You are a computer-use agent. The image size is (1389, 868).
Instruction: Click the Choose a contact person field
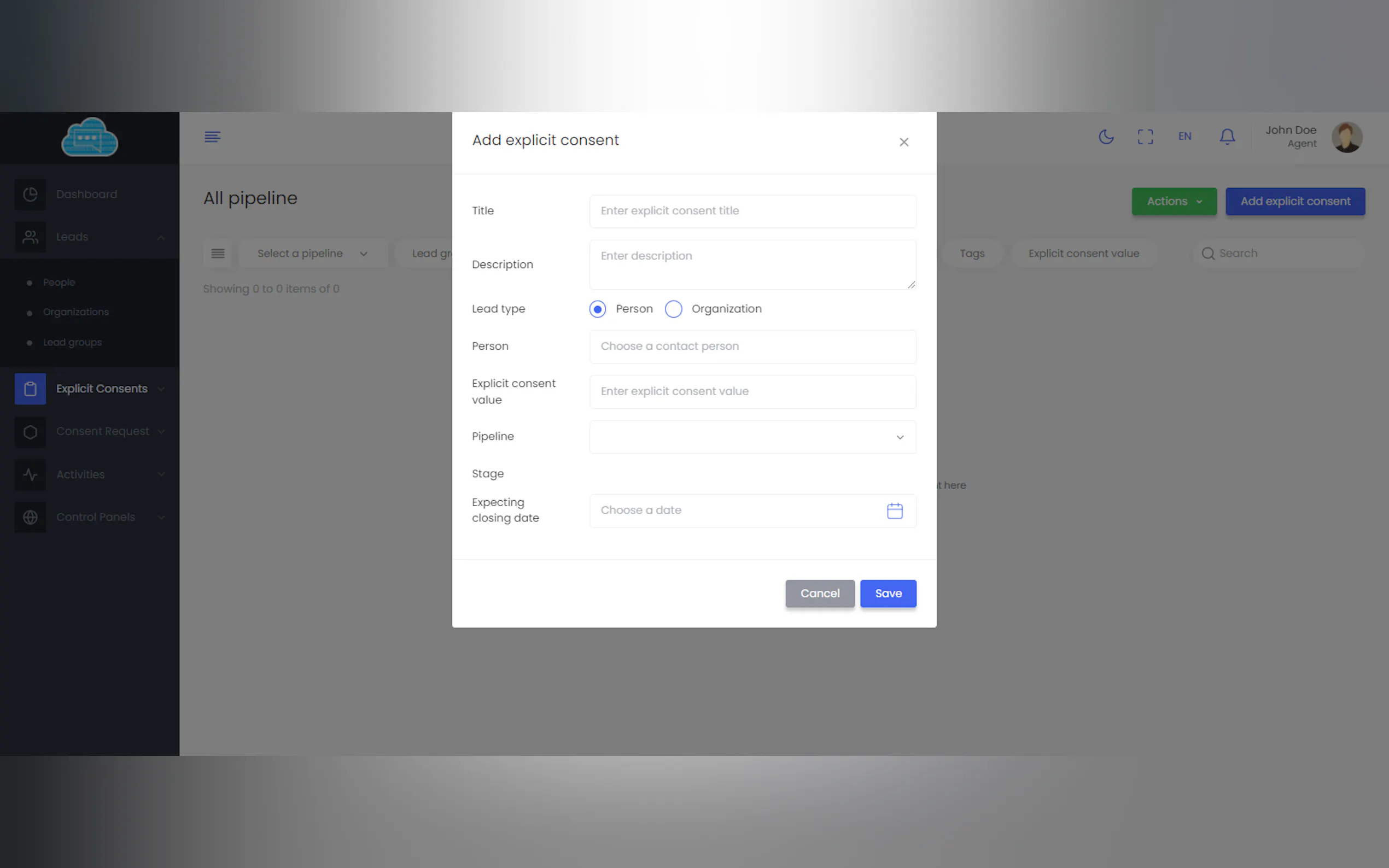click(752, 346)
